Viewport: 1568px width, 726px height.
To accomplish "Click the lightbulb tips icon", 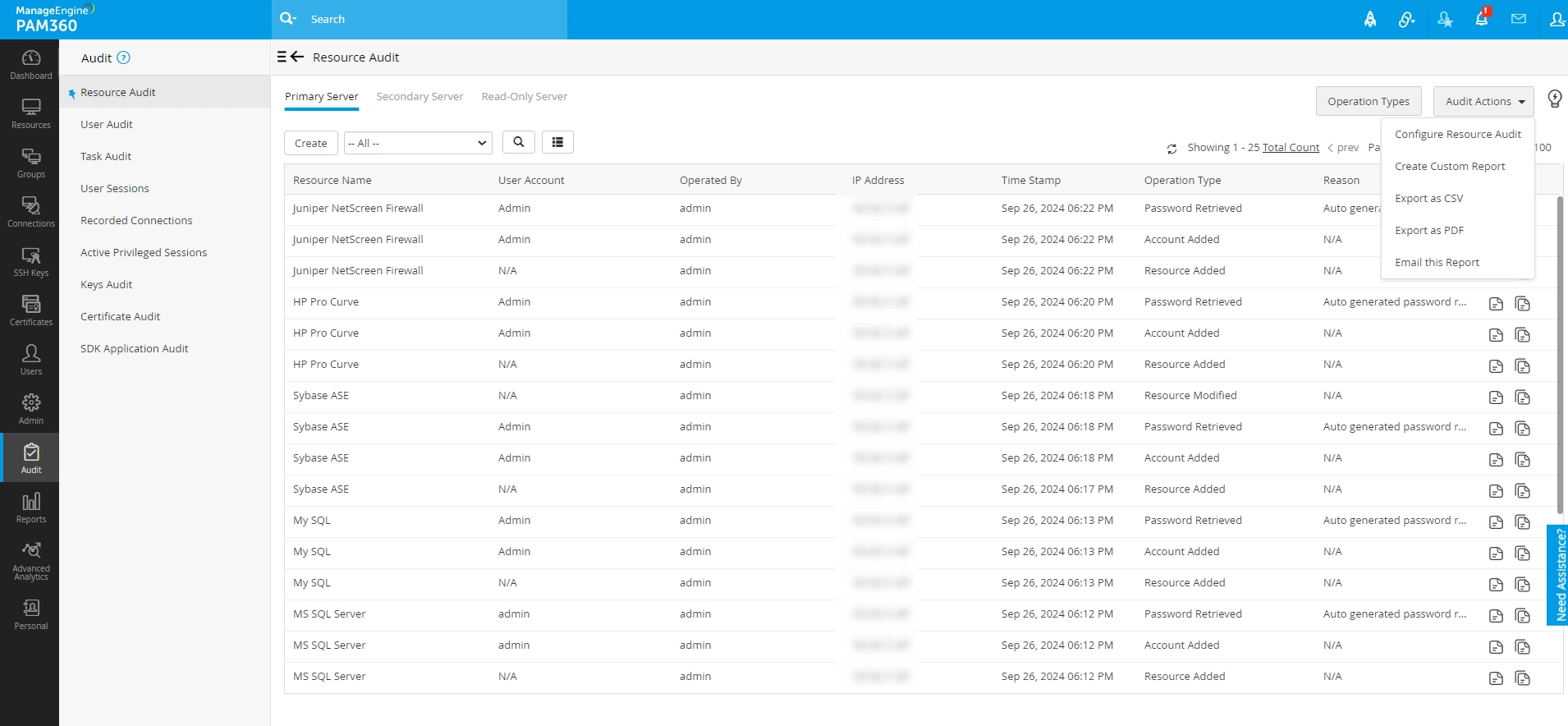I will [x=1555, y=99].
